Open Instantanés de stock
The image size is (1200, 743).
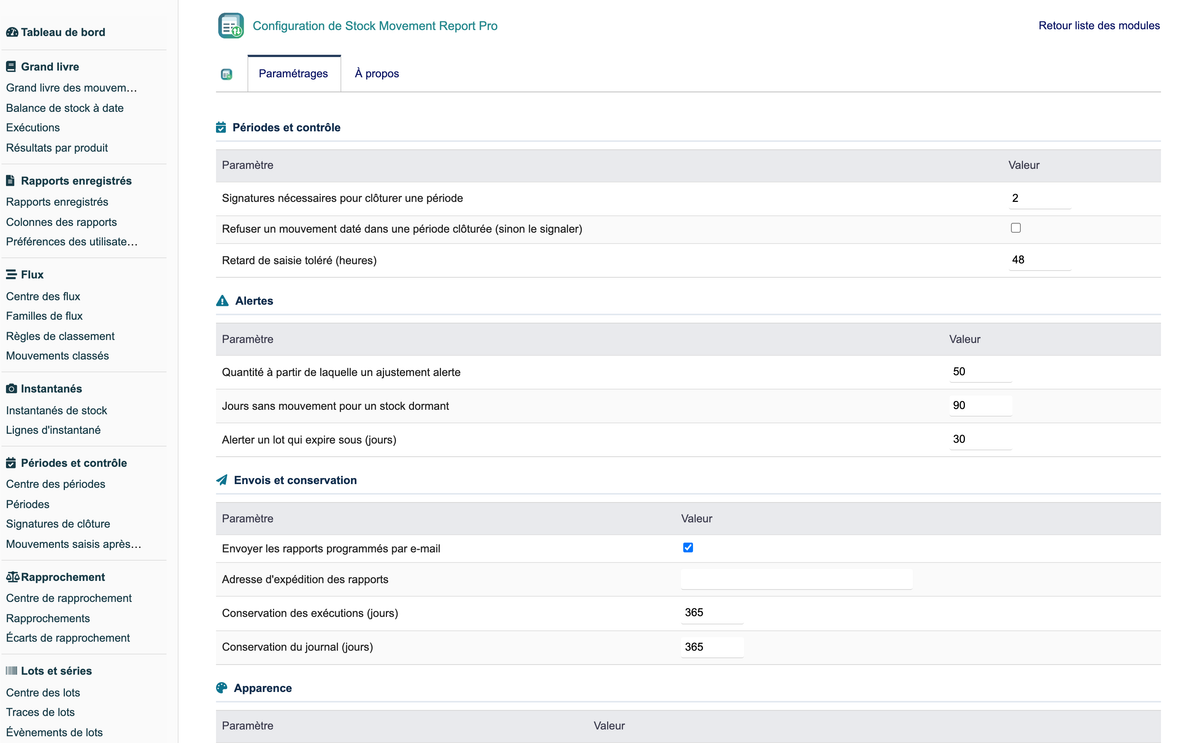pos(57,410)
